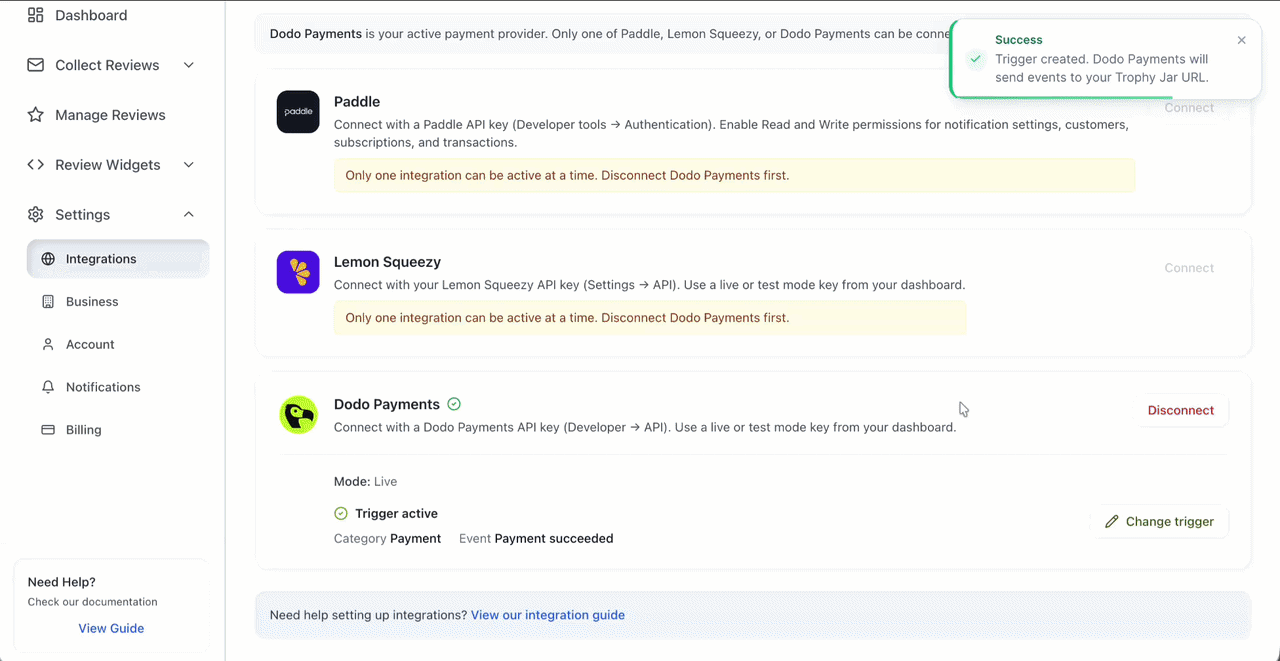Click the Paddle only-one-integration warning

[x=734, y=176]
